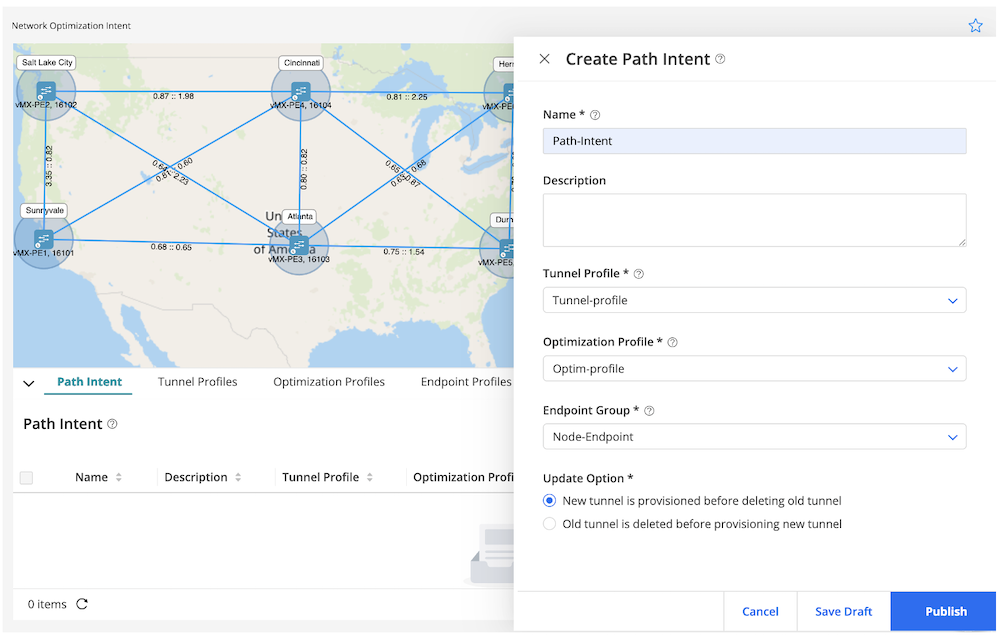Open the Optimization Profile dropdown
1000x635 pixels.
(952, 368)
